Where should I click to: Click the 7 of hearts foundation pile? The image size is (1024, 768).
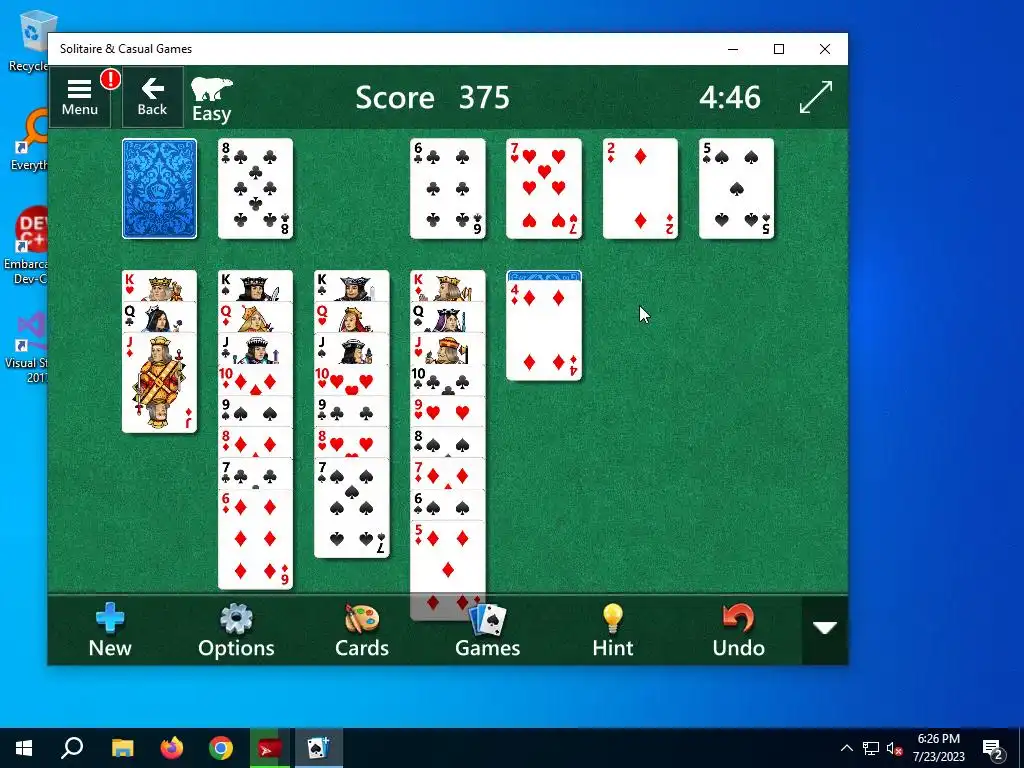pos(544,189)
